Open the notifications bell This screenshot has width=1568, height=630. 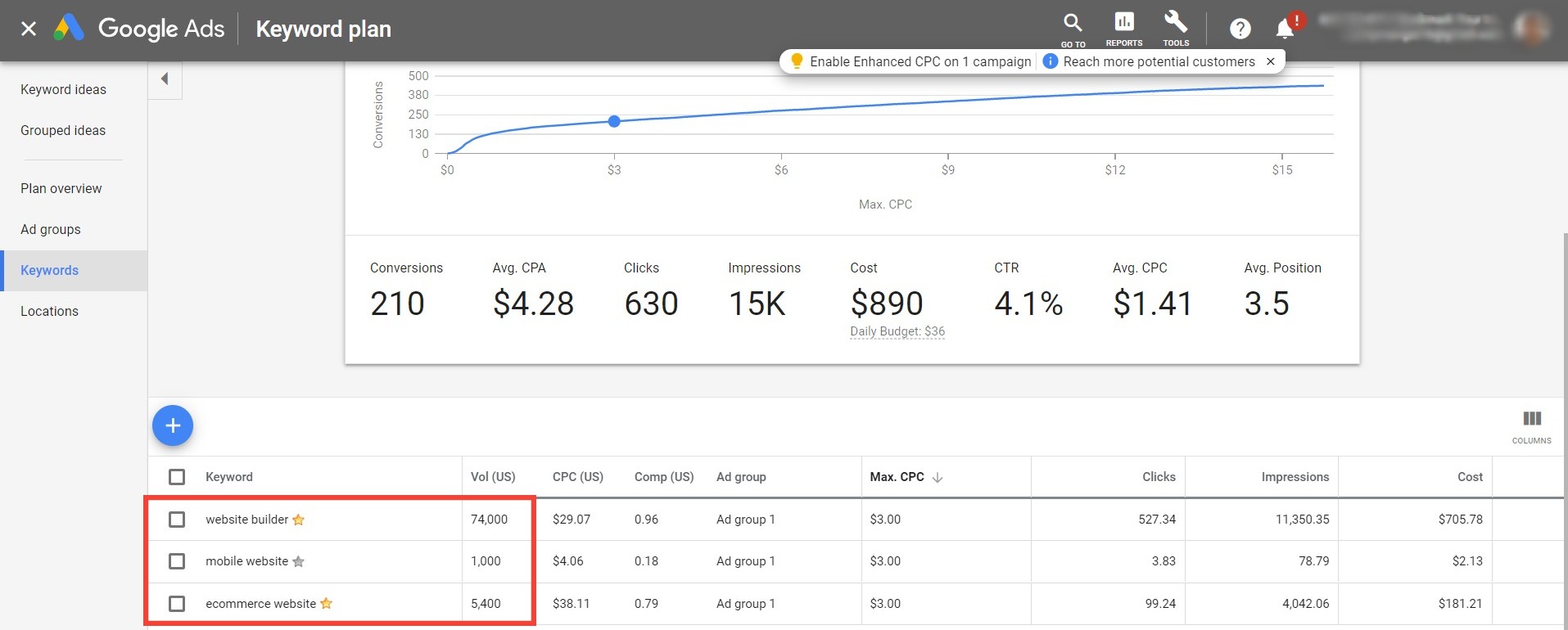(x=1285, y=29)
